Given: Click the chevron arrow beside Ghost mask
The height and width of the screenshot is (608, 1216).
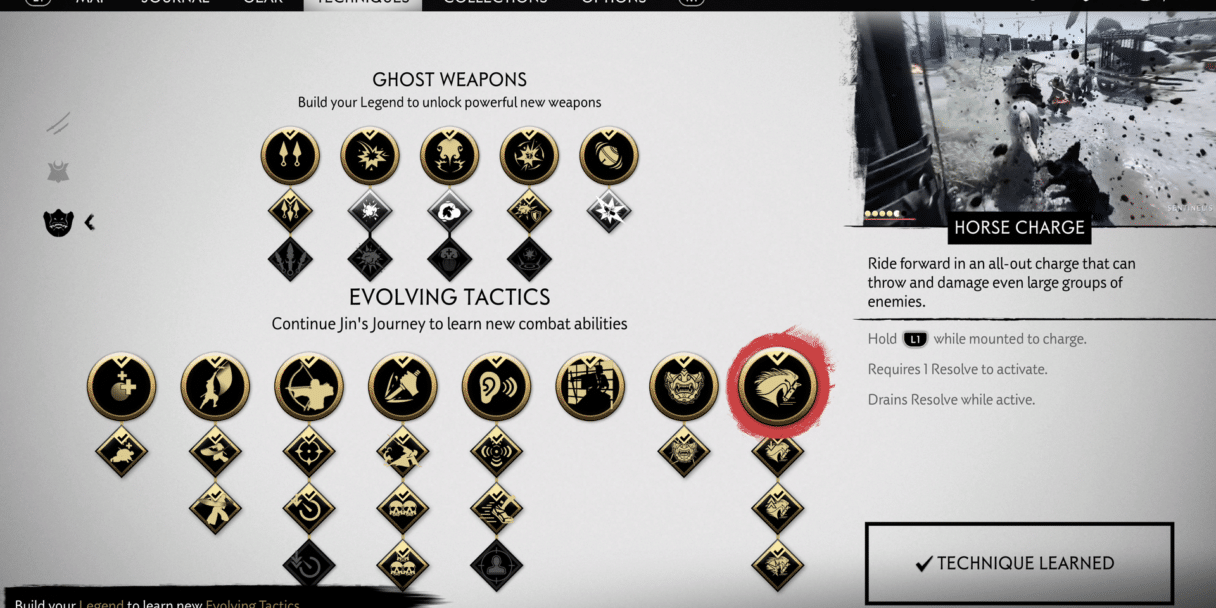Looking at the screenshot, I should coord(89,222).
